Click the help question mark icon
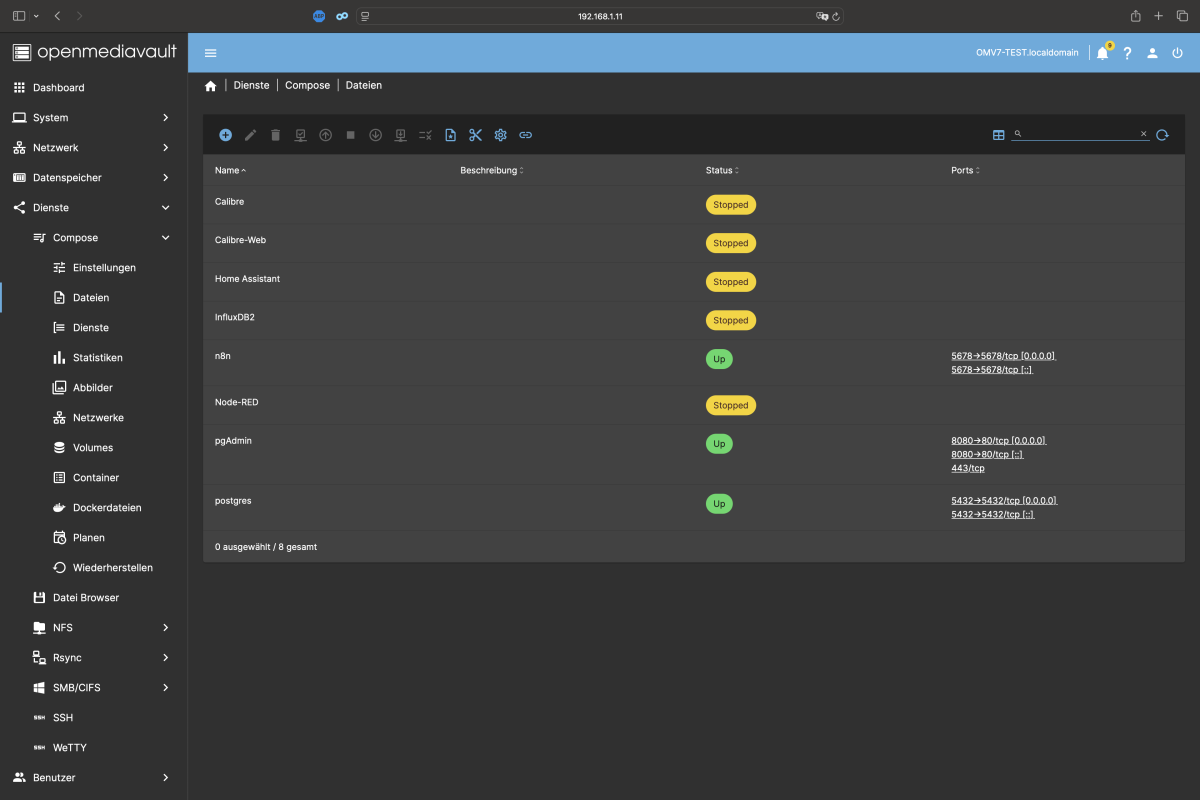 (1127, 53)
